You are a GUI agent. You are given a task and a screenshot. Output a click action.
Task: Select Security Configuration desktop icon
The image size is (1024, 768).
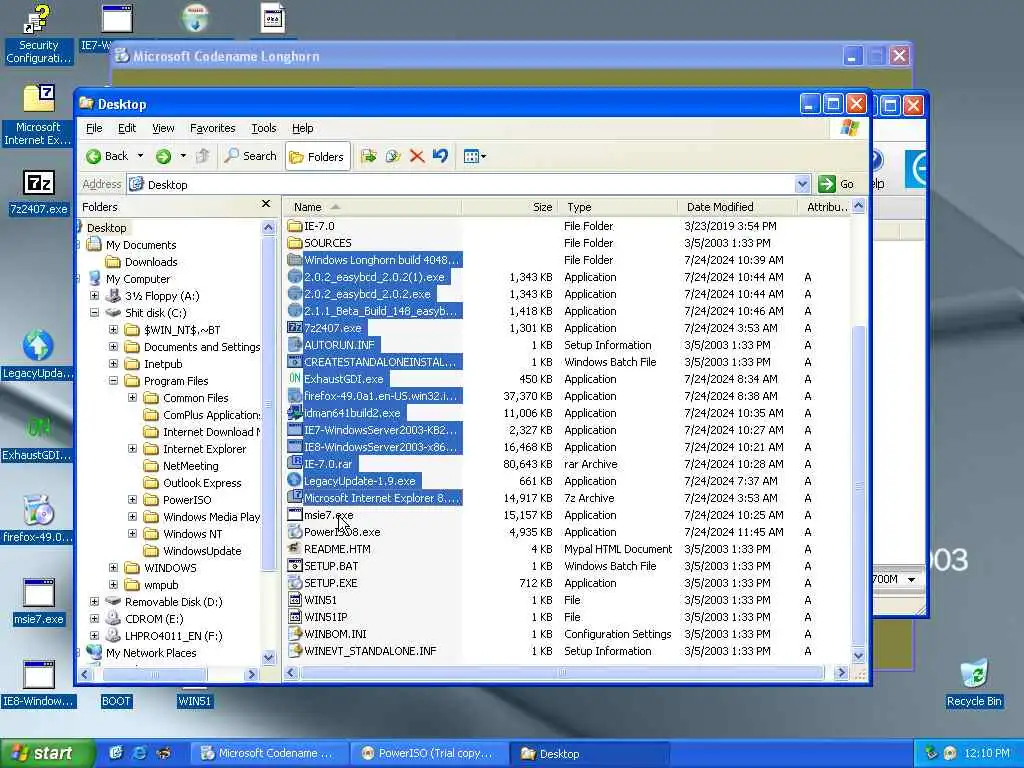(x=38, y=34)
